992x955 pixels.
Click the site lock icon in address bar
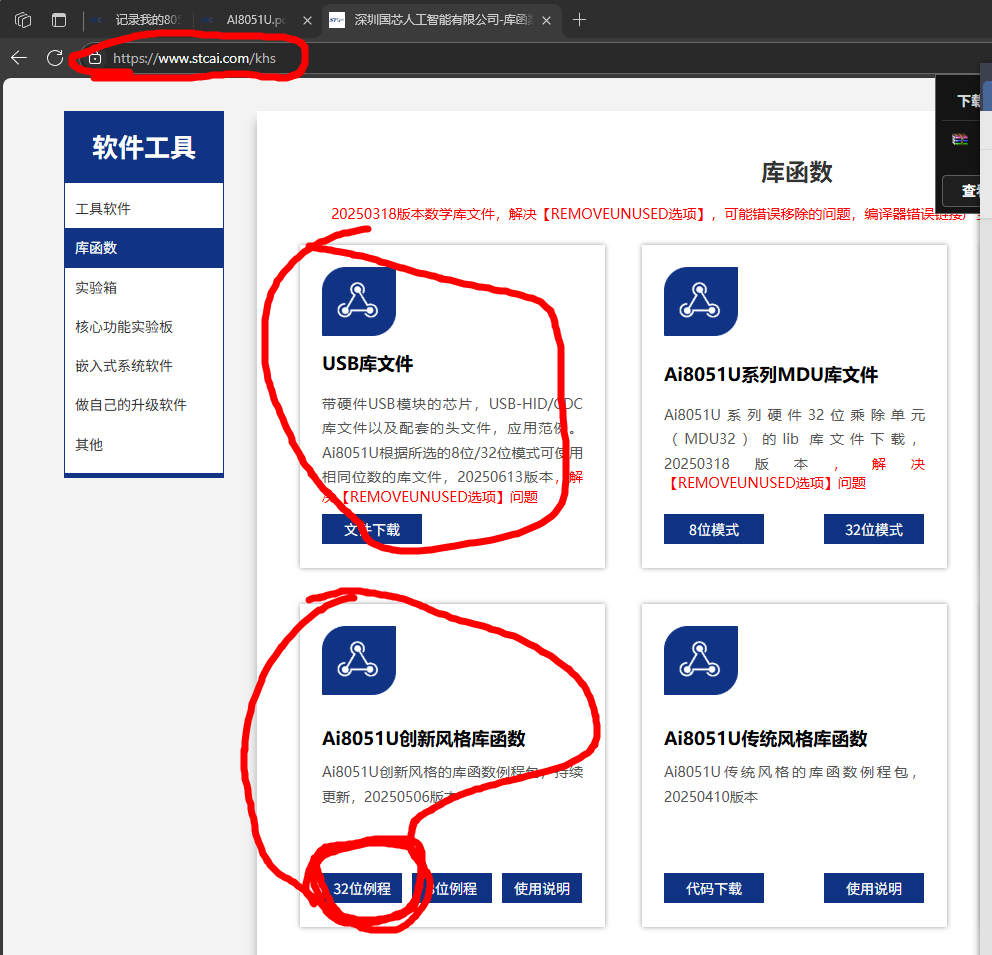tap(95, 58)
